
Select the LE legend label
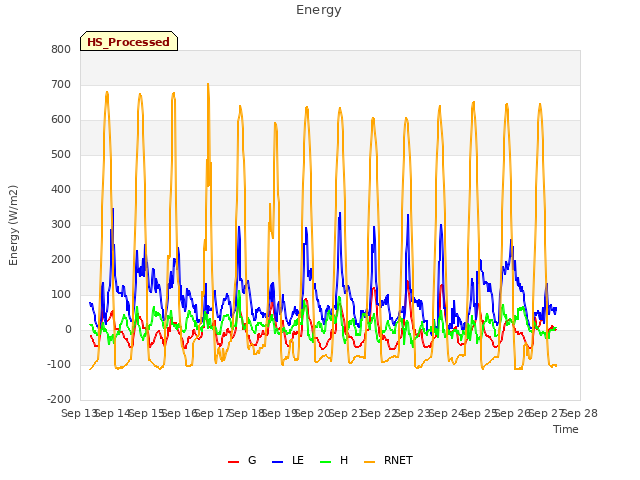pos(298,460)
